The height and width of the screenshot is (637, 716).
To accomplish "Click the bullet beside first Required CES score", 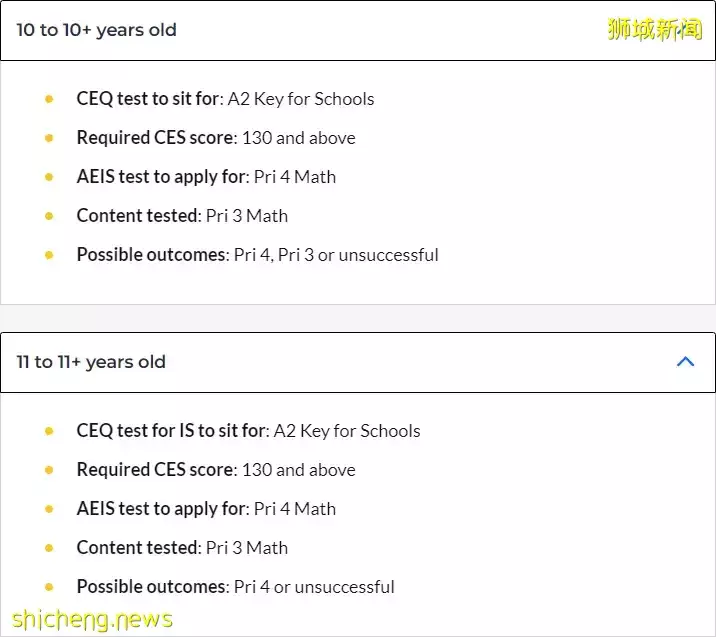I will [x=49, y=138].
